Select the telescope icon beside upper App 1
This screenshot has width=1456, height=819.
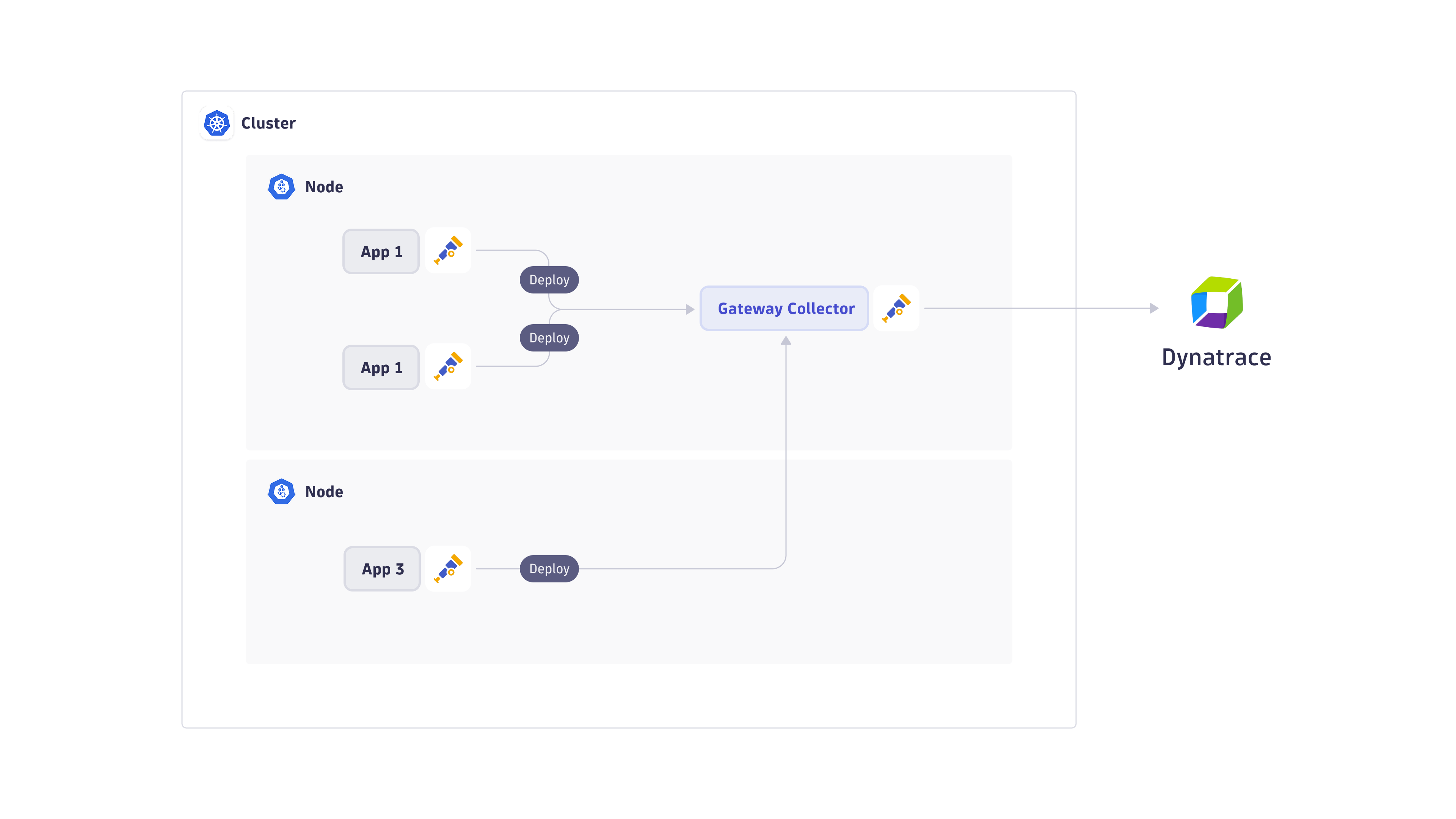coord(448,250)
